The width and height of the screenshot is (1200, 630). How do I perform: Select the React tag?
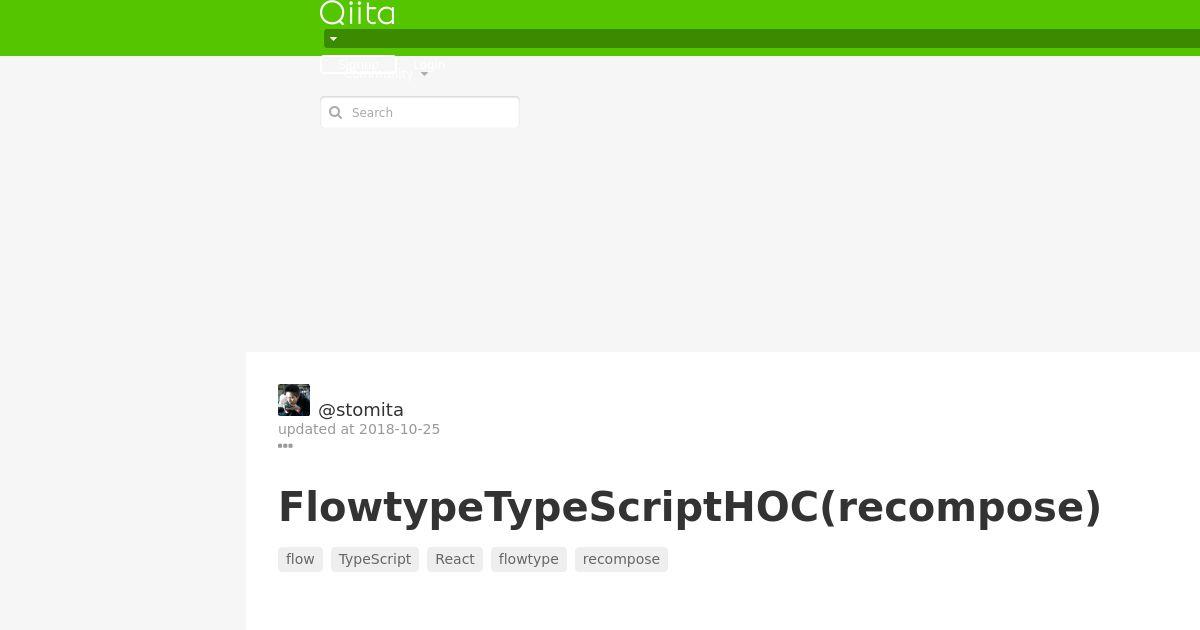coord(455,559)
